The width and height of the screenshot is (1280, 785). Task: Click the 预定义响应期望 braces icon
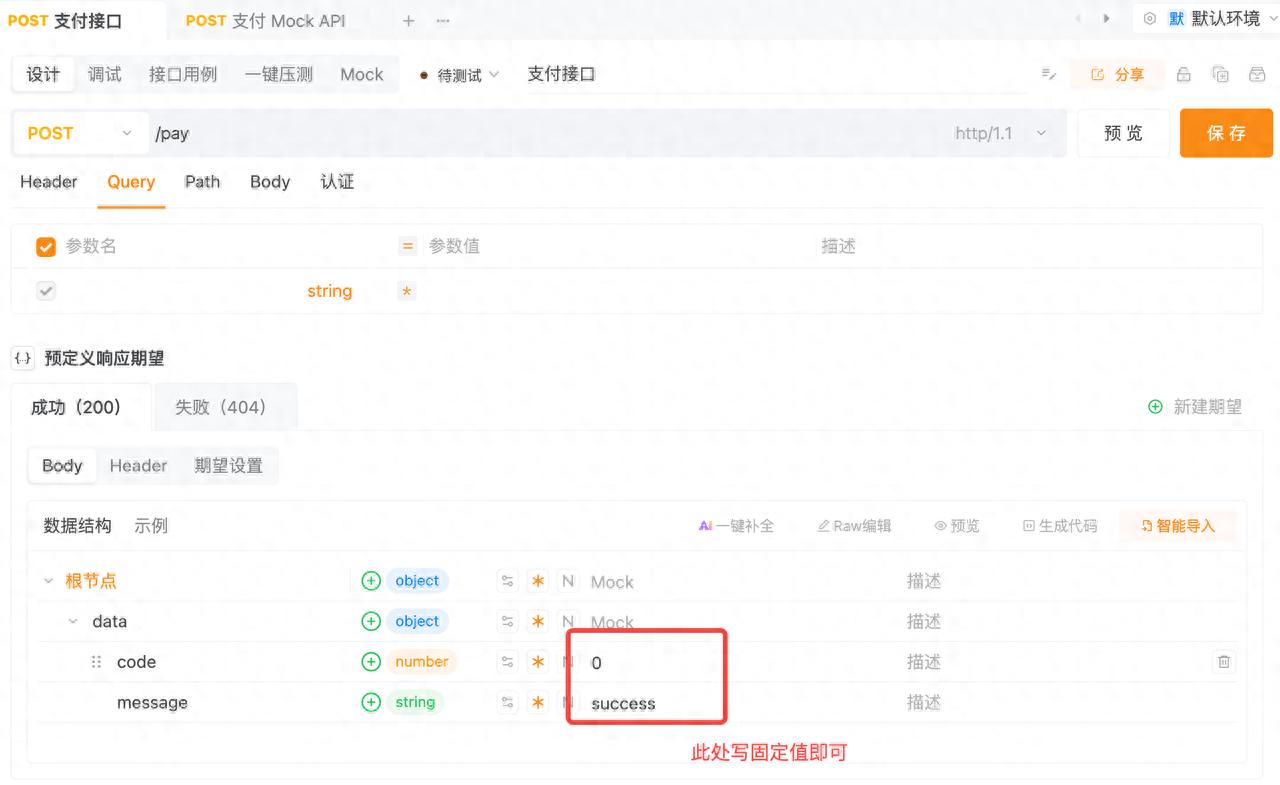click(x=23, y=358)
